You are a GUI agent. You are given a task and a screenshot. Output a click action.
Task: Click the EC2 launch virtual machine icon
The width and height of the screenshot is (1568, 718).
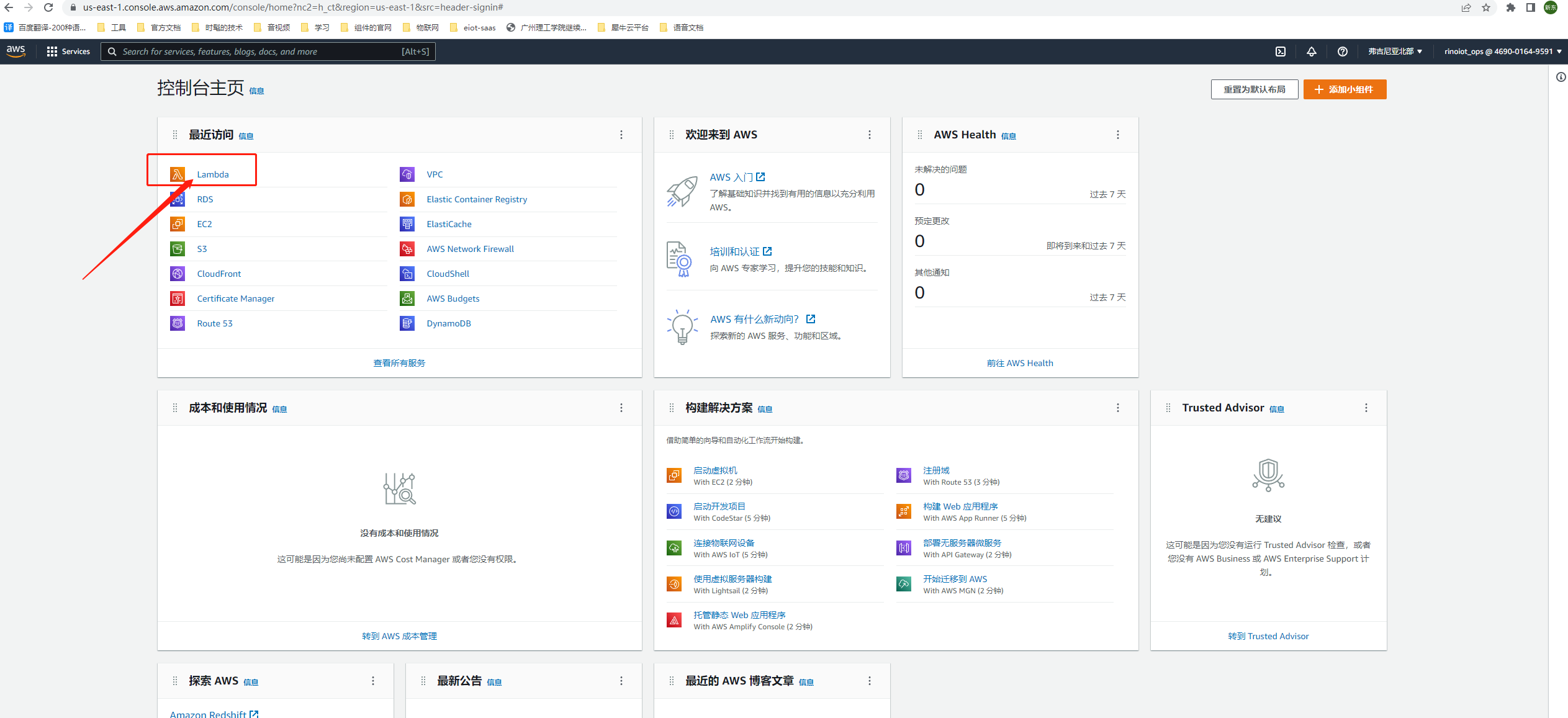click(674, 475)
